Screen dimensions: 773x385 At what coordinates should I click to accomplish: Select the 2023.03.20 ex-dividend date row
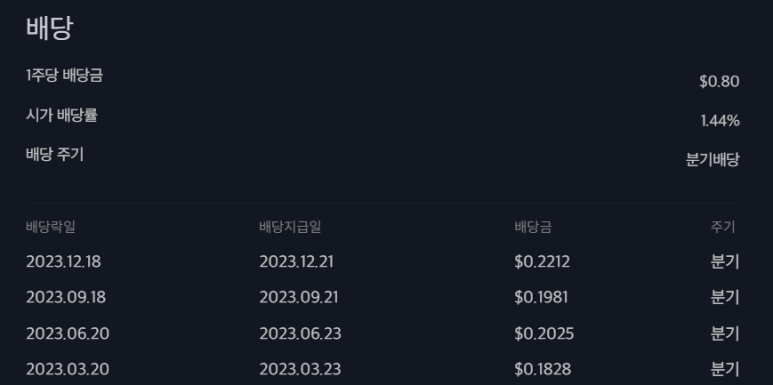(x=383, y=369)
